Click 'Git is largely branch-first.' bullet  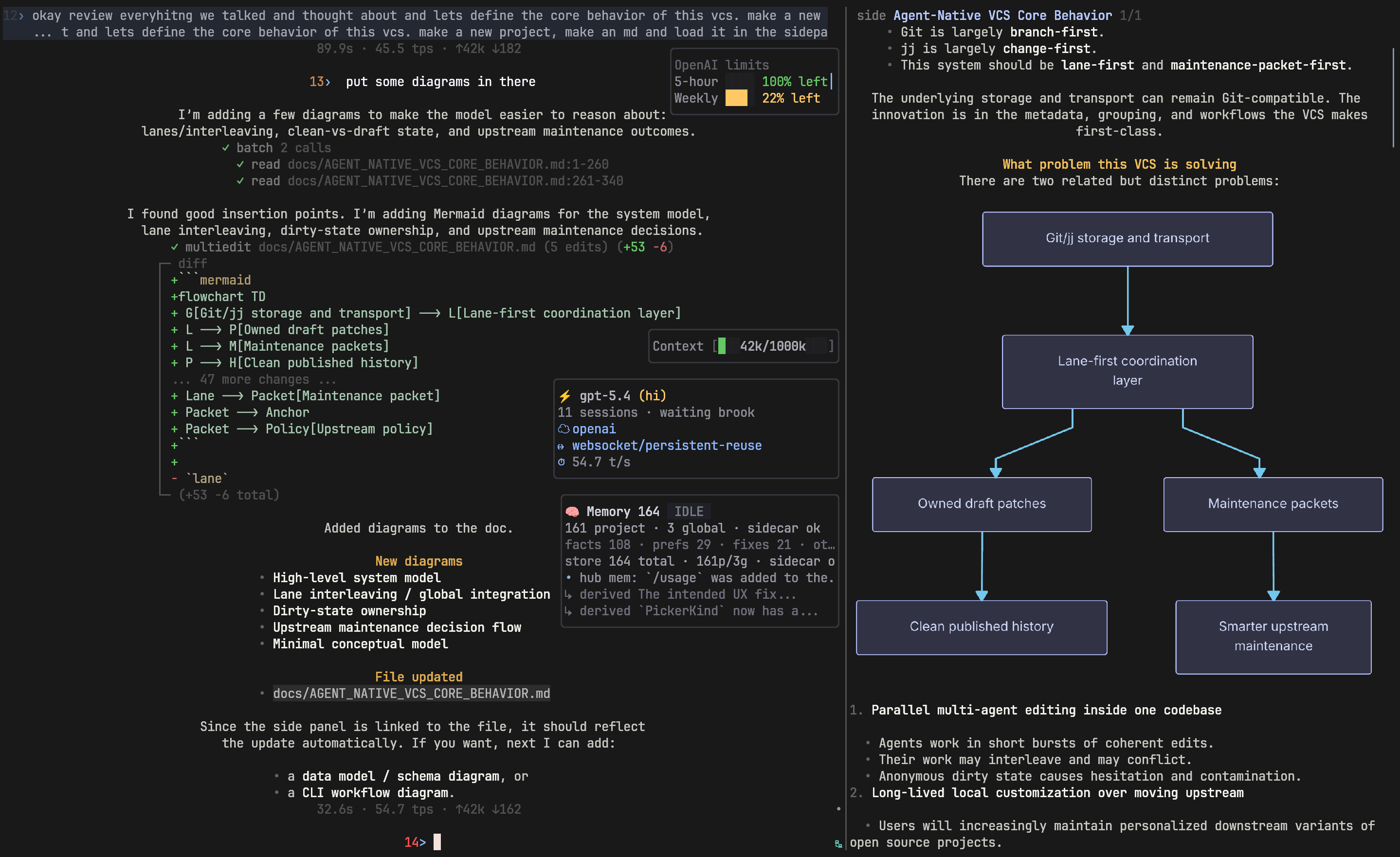pyautogui.click(x=1002, y=32)
